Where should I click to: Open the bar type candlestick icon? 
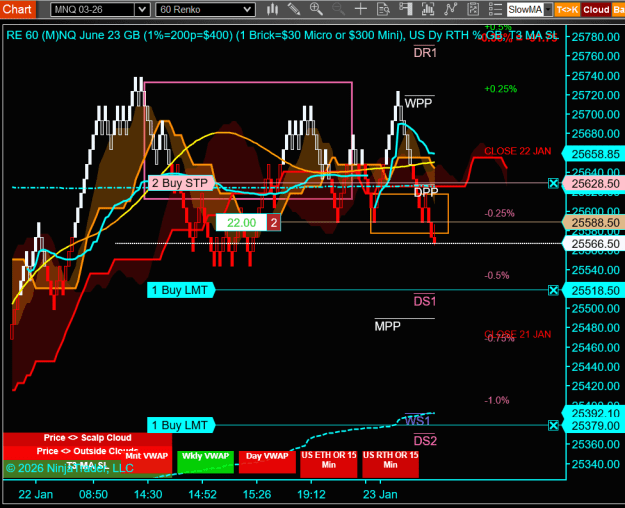coord(272,9)
